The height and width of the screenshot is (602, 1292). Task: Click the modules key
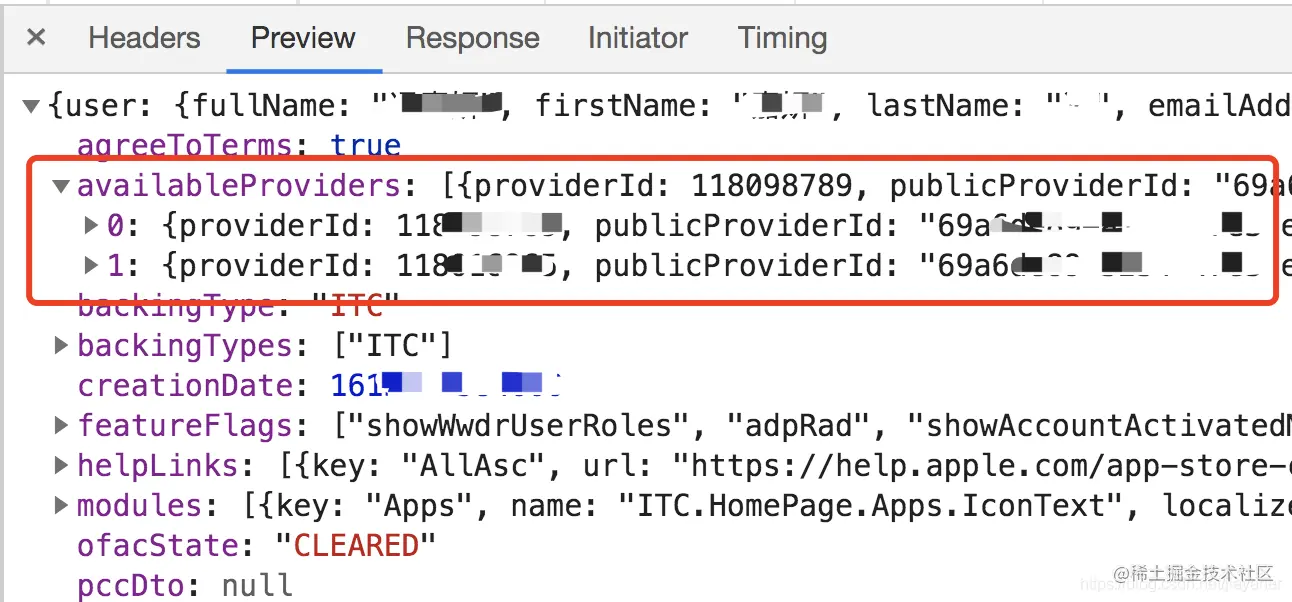click(139, 506)
